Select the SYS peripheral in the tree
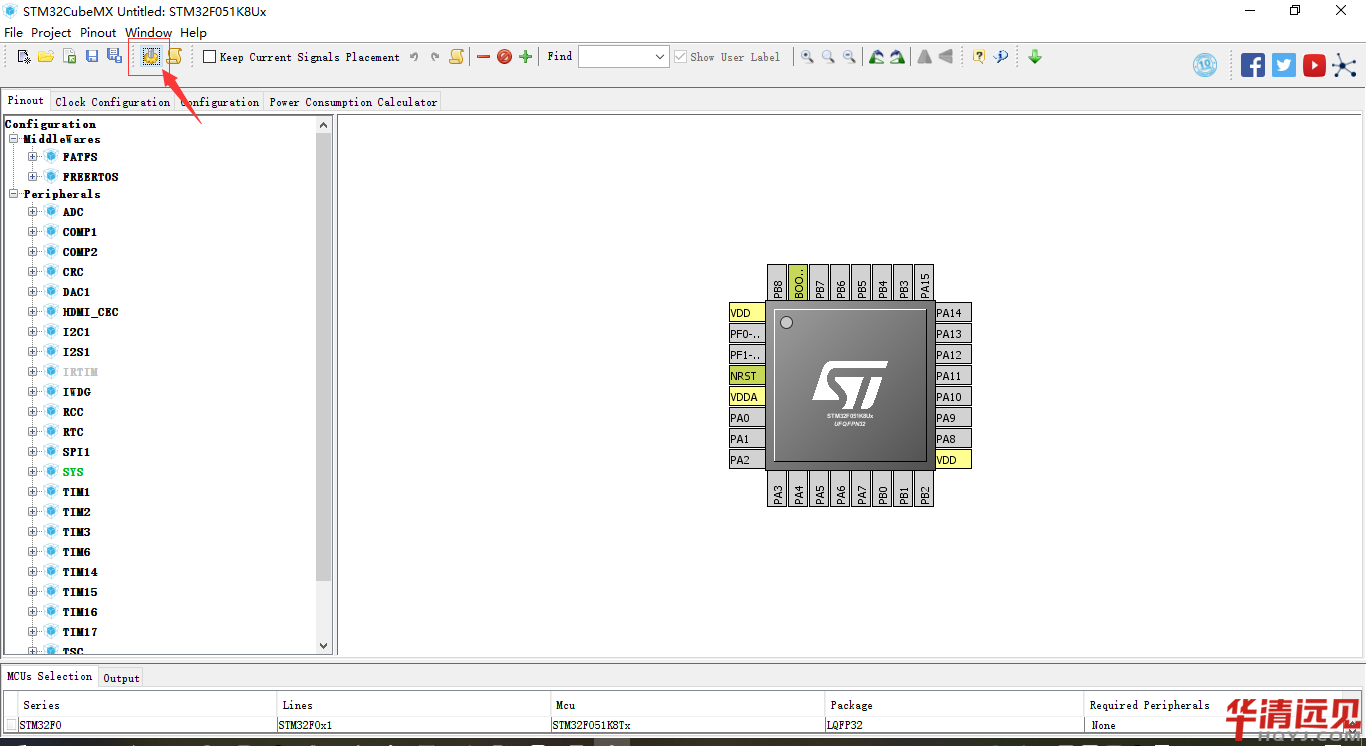Viewport: 1366px width, 746px height. [73, 472]
